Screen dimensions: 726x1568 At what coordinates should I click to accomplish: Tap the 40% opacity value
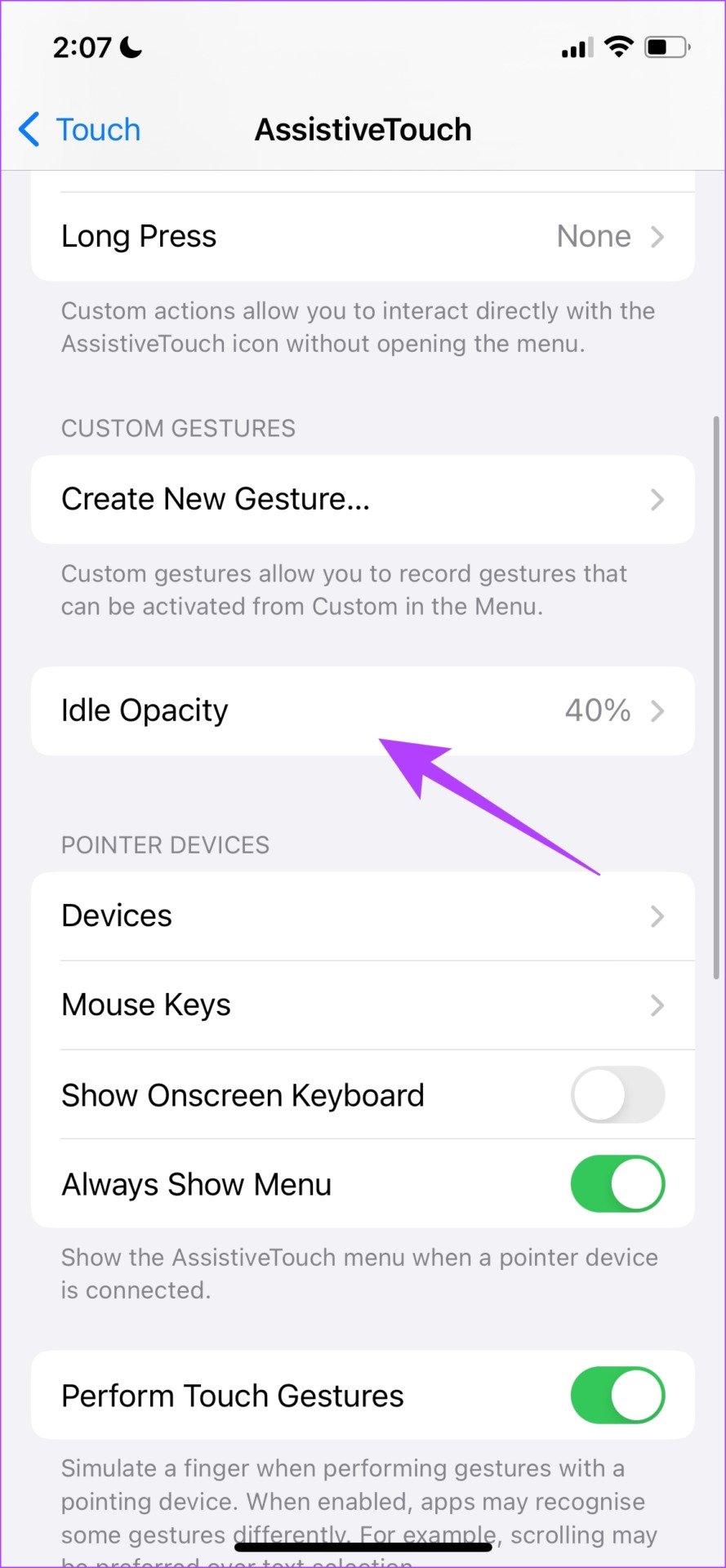click(598, 710)
